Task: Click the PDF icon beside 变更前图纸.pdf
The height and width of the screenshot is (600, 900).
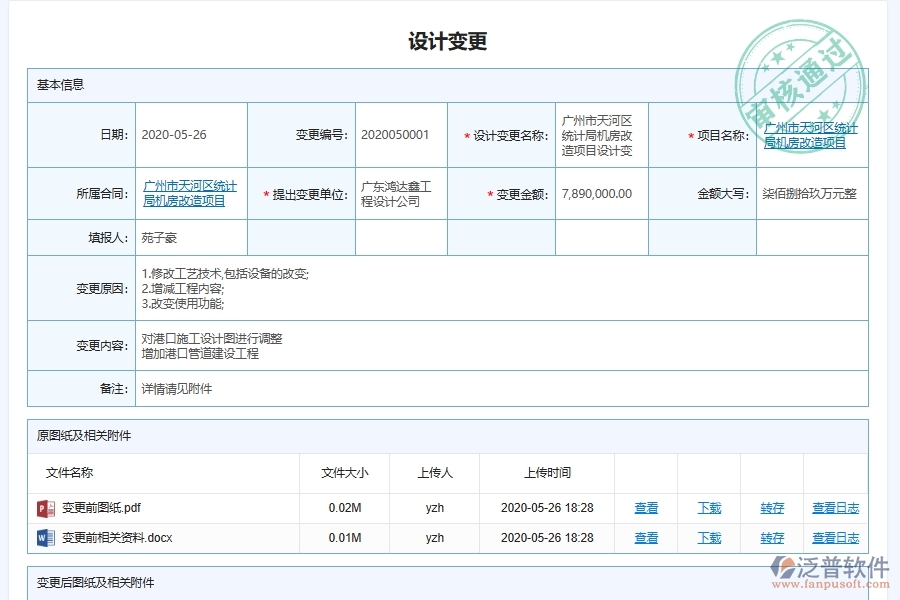Action: pyautogui.click(x=46, y=508)
